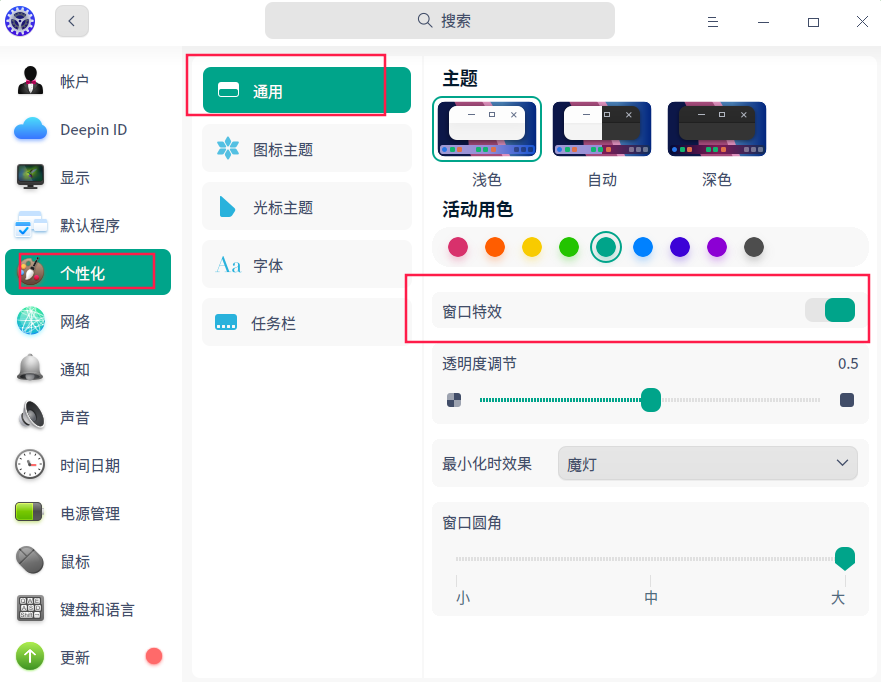The width and height of the screenshot is (881, 682).
Task: Click the 搜索 search field
Action: pyautogui.click(x=440, y=21)
